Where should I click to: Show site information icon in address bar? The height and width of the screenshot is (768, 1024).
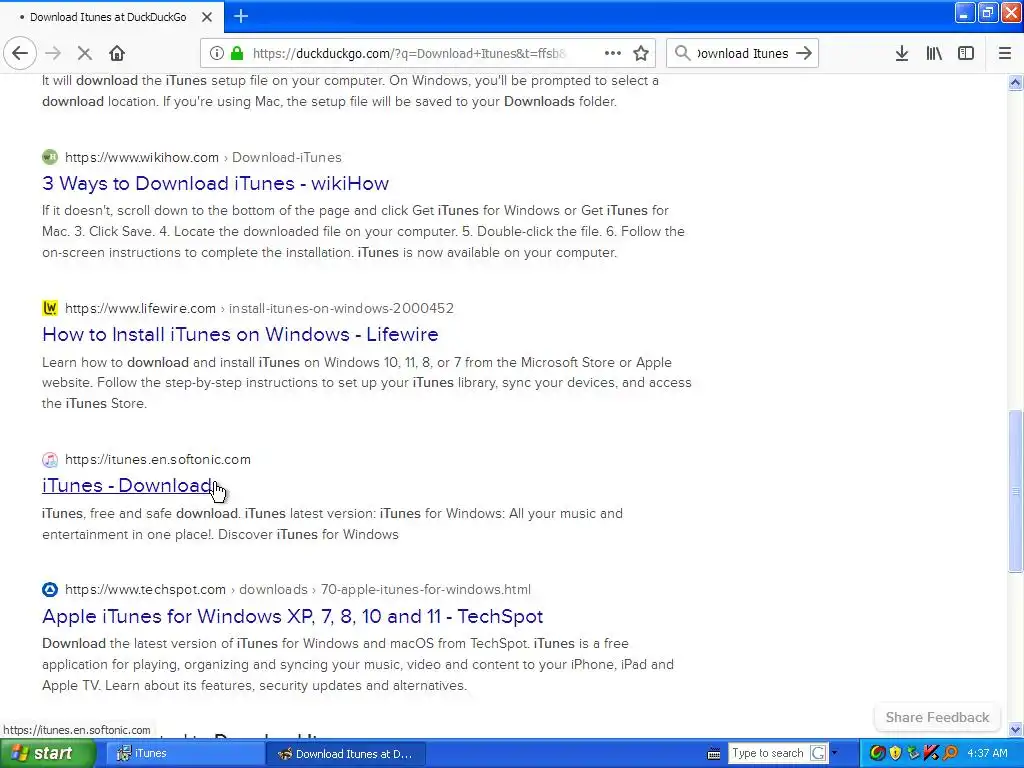click(x=216, y=54)
